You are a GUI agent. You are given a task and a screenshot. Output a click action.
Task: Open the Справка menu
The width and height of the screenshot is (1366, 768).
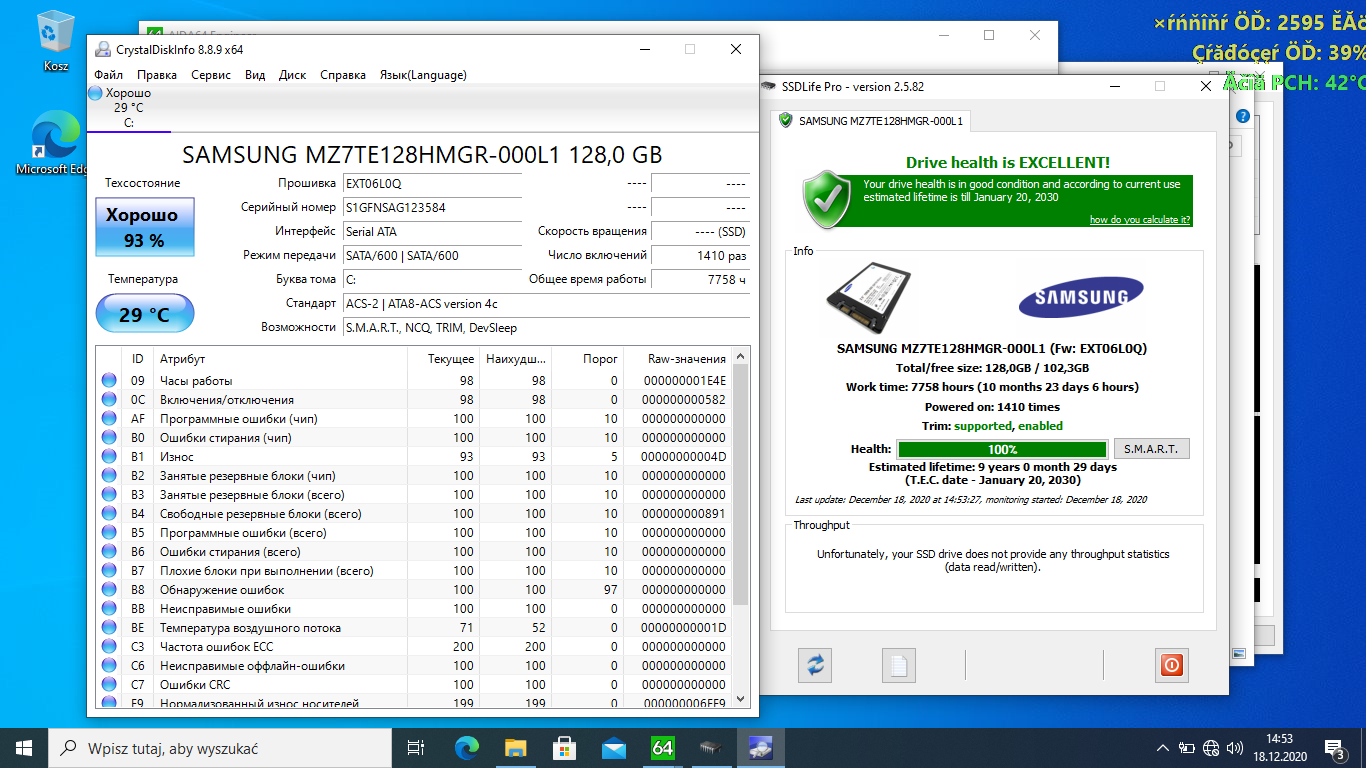coord(343,75)
